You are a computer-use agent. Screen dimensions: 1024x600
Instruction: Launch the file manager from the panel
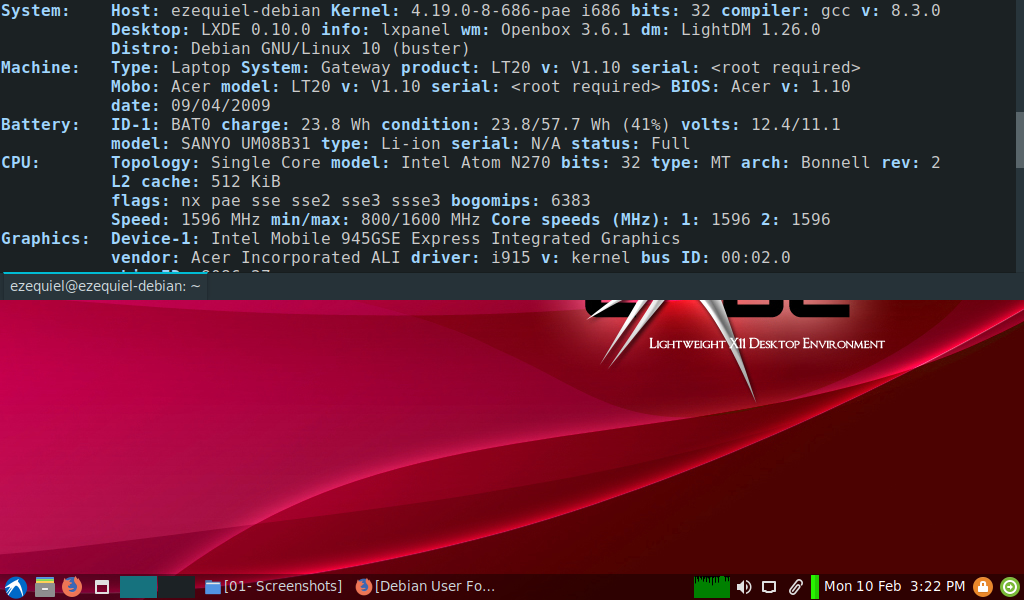[44, 587]
